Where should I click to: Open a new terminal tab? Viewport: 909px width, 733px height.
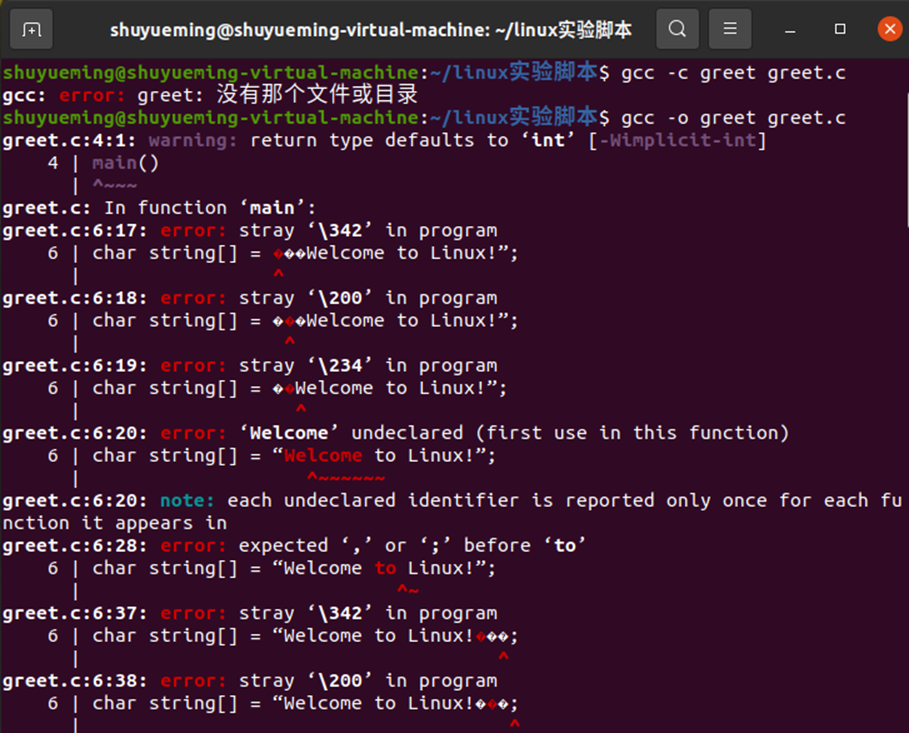31,29
